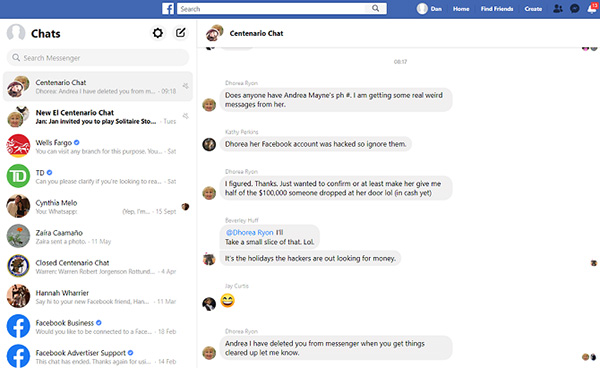
Task: Click Centenario Chat header group avatar
Action: [214, 33]
